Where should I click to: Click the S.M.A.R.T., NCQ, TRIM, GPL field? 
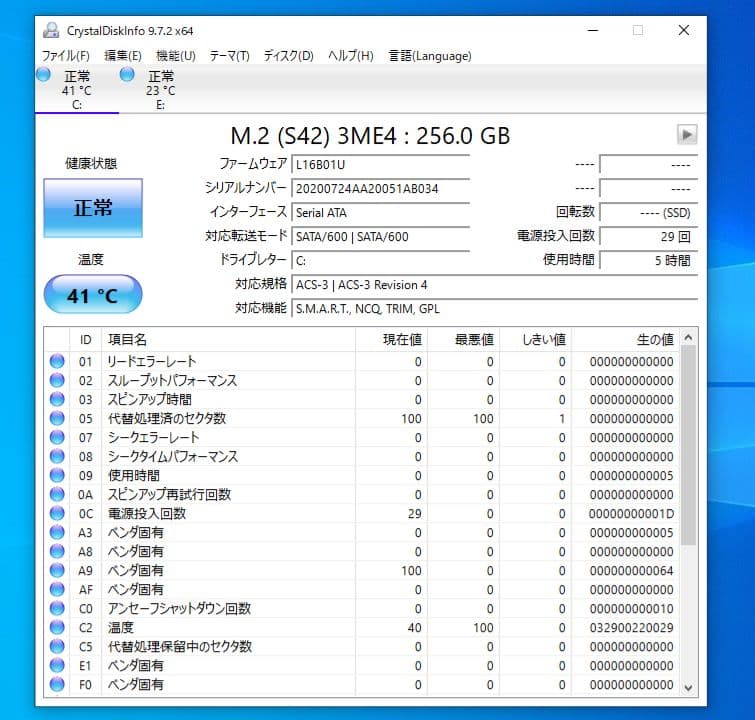[x=495, y=309]
